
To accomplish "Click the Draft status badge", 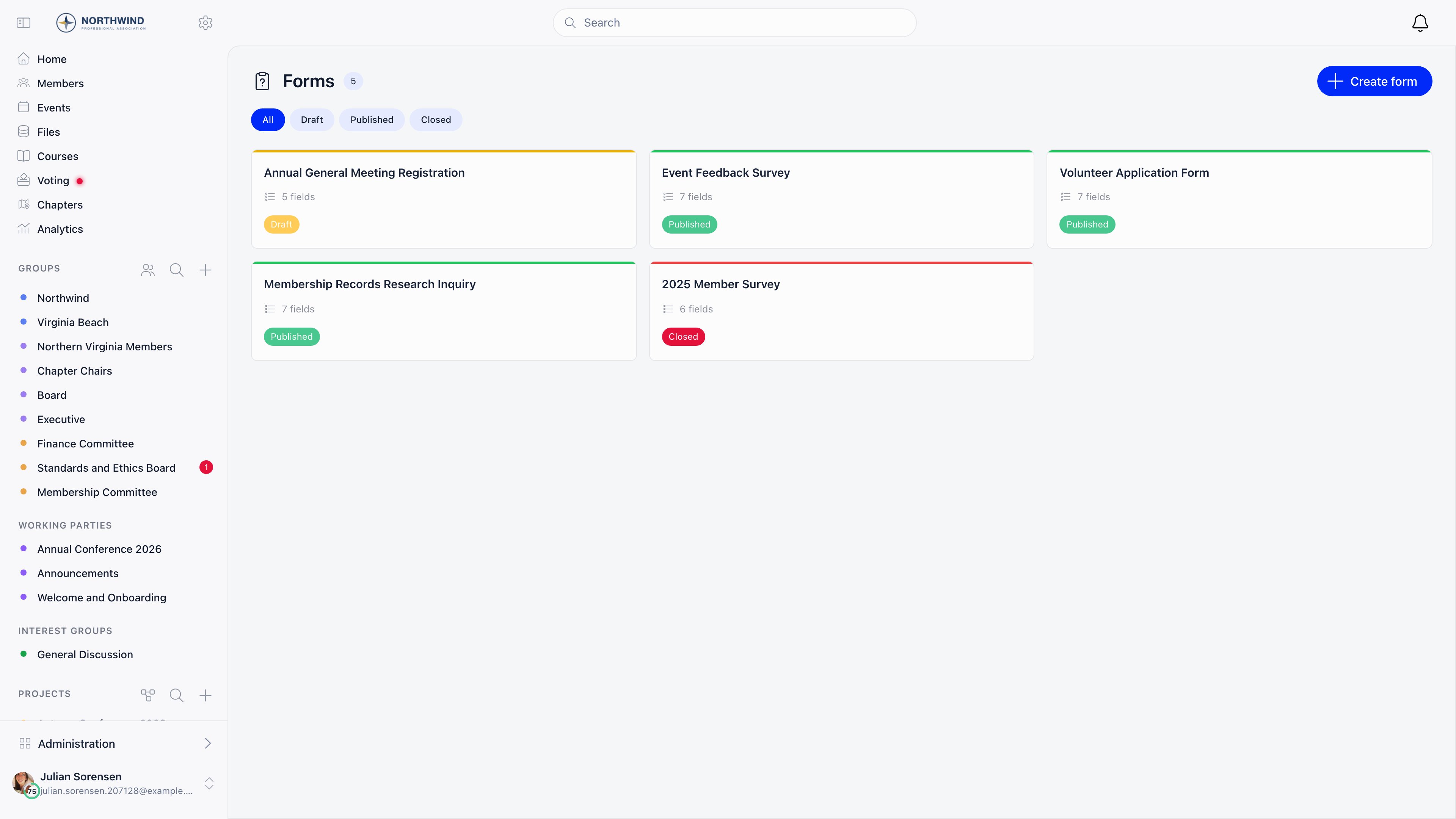I will tap(281, 224).
